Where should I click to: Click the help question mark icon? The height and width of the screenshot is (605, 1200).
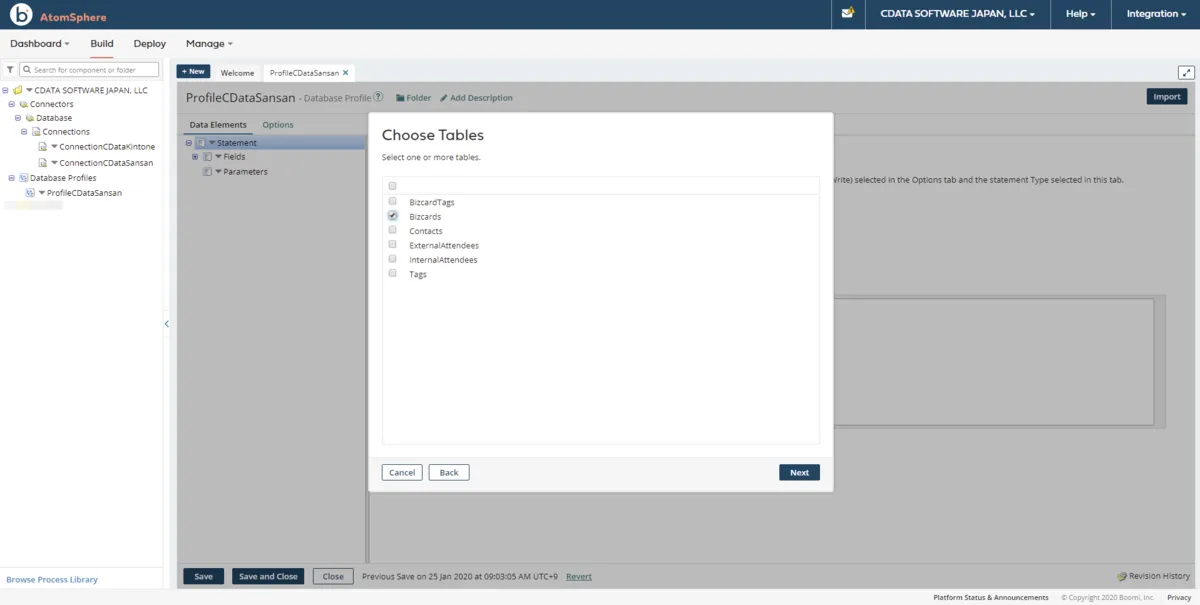pos(379,98)
